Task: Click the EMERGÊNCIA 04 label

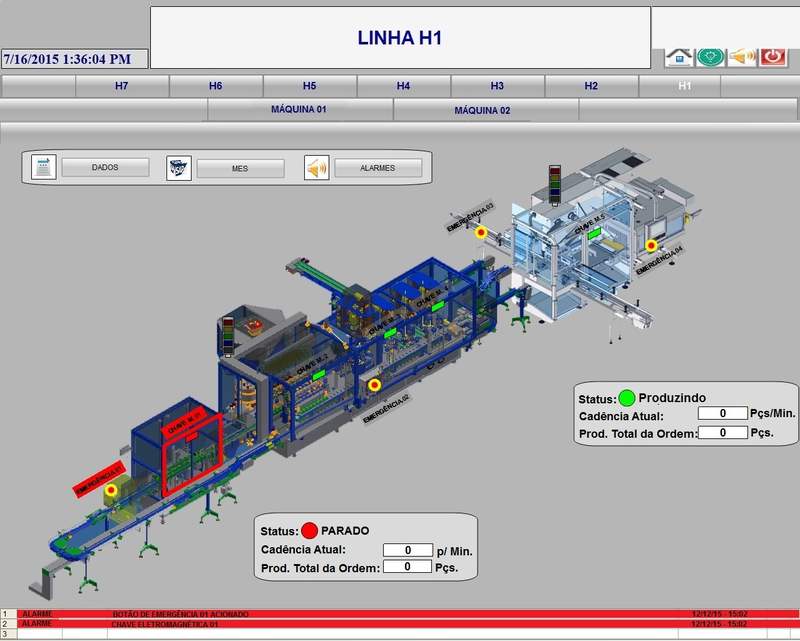Action: pos(659,260)
